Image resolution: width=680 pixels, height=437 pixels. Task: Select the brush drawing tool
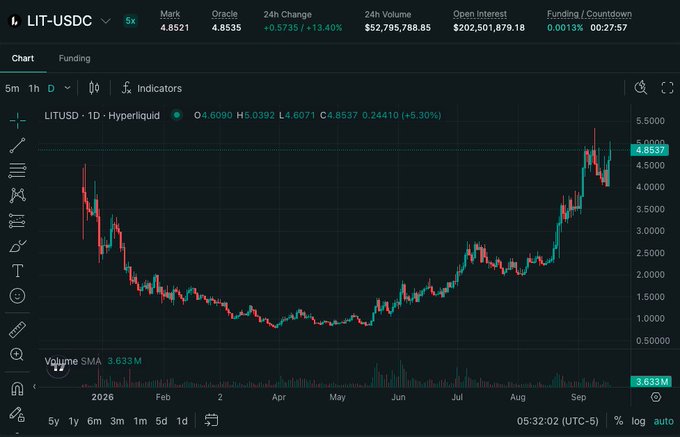[17, 246]
